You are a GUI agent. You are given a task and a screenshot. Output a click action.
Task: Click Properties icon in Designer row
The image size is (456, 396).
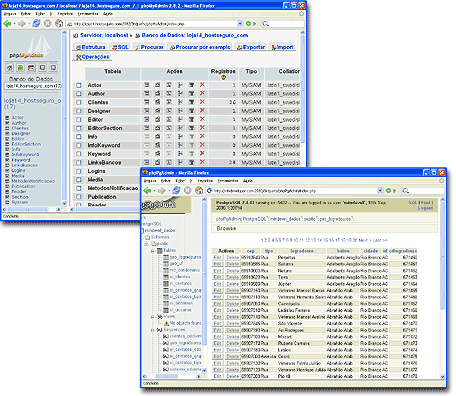pos(158,111)
